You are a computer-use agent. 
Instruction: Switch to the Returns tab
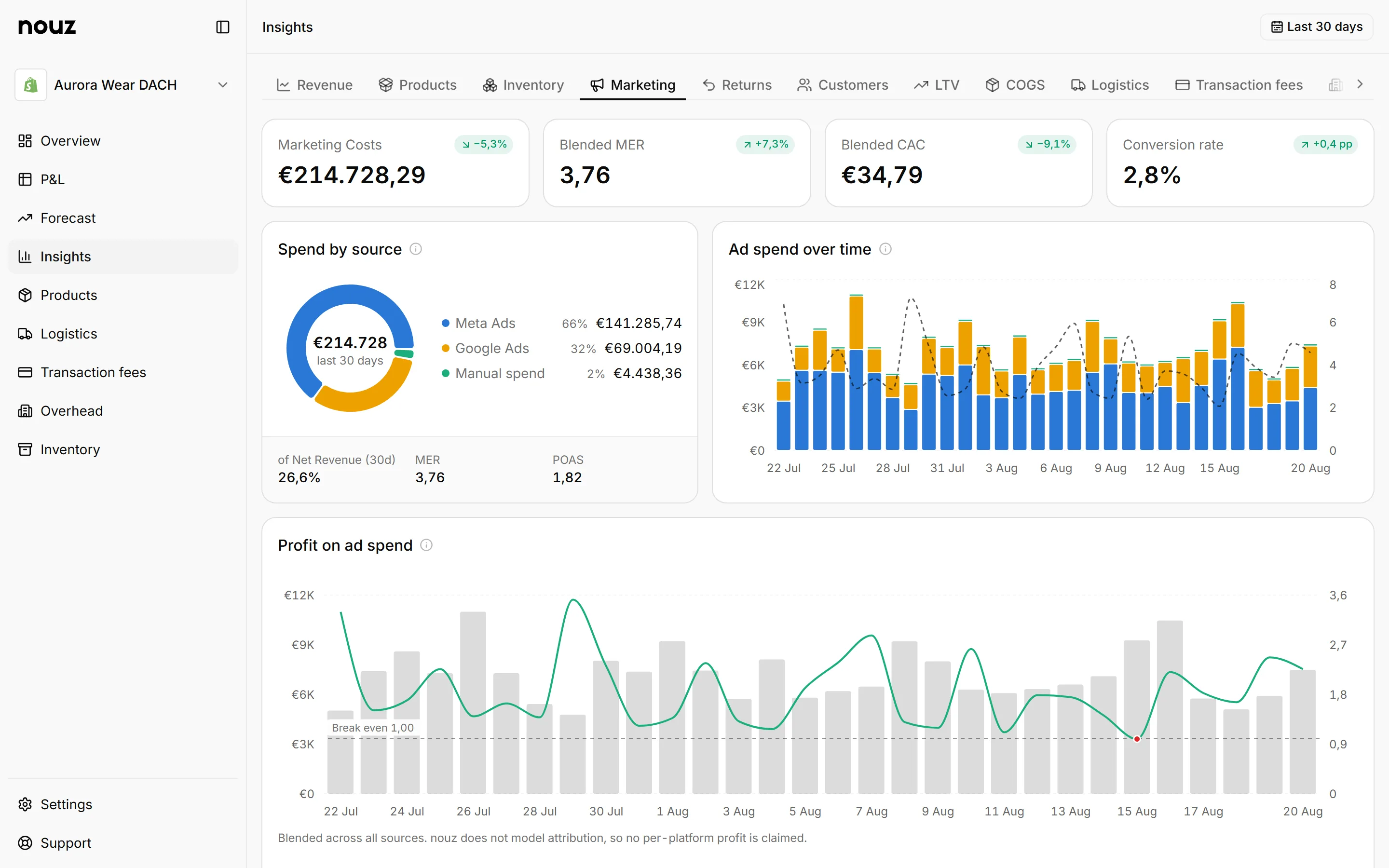737,85
